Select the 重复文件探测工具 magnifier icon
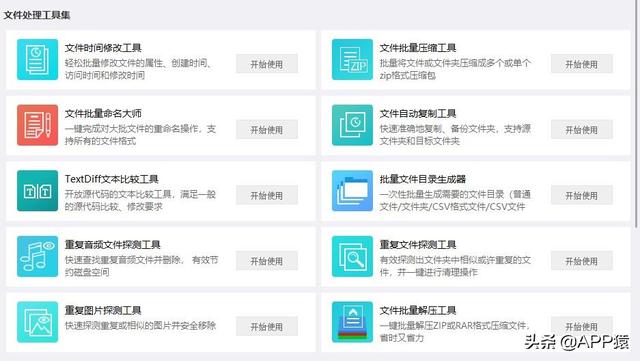The width and height of the screenshot is (640, 361). pyautogui.click(x=352, y=256)
